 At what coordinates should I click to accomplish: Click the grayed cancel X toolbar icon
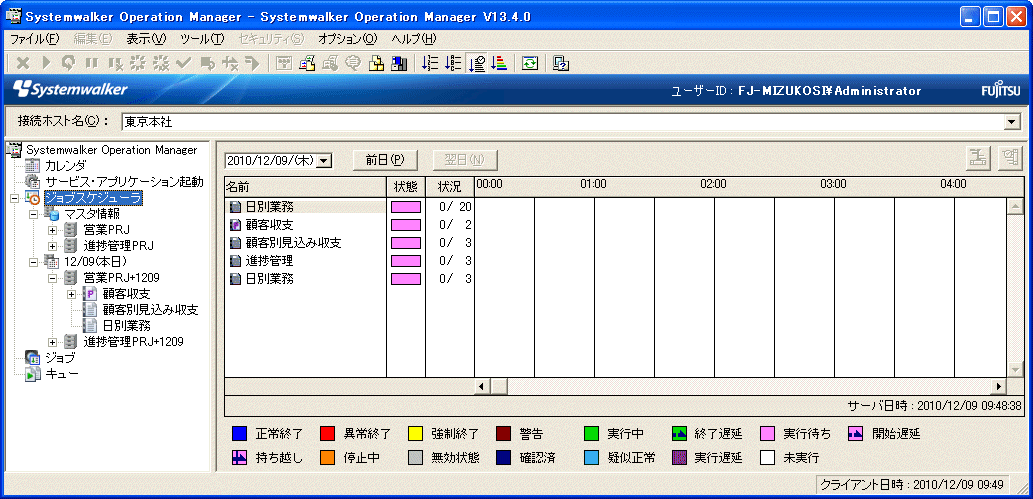23,63
